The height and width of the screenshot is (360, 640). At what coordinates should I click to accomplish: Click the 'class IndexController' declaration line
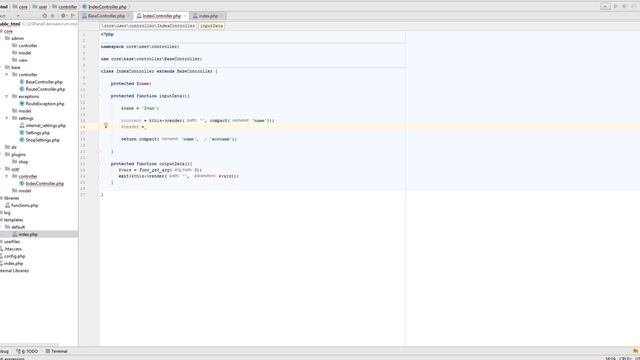coord(159,71)
